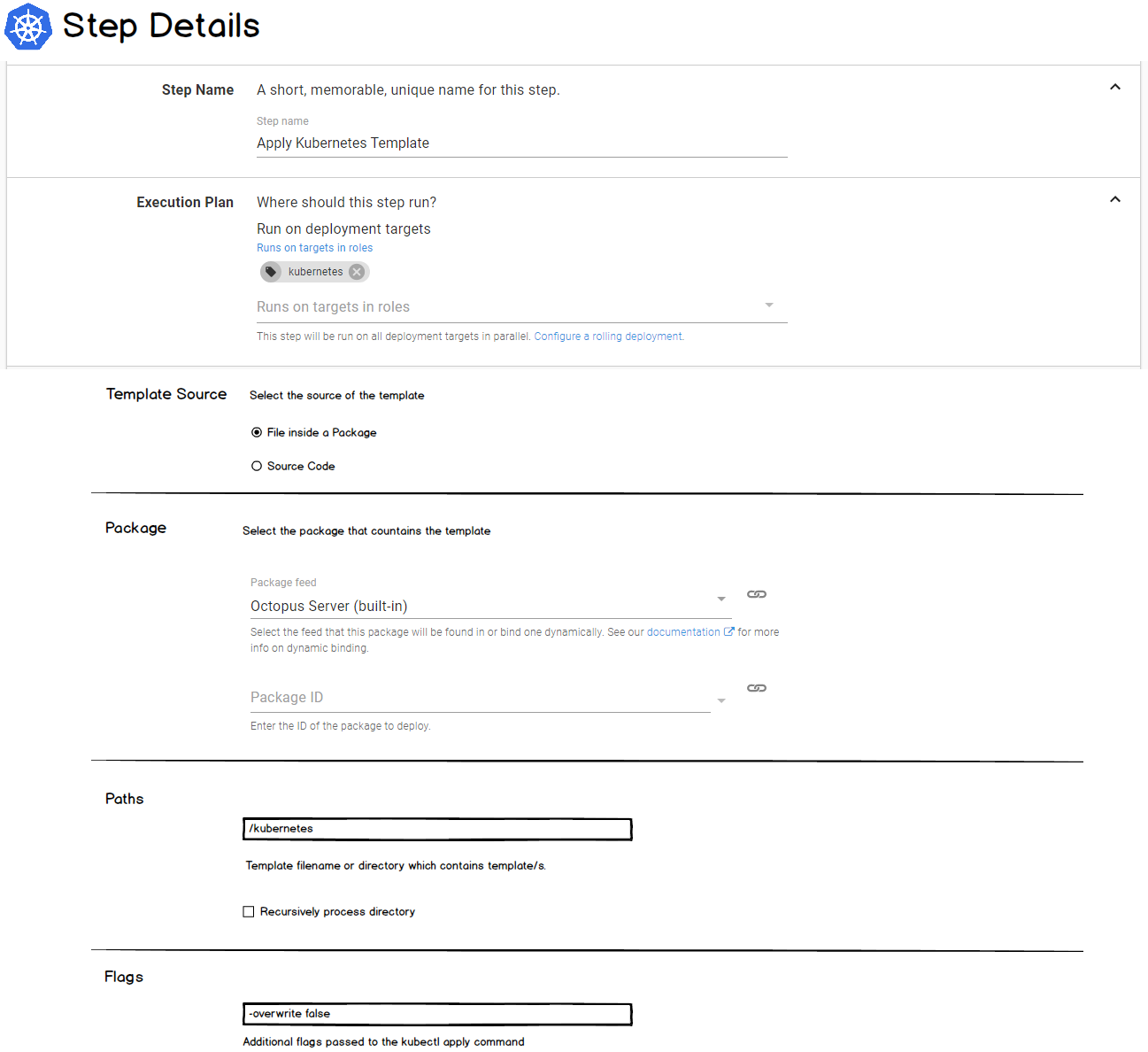Open Configure a rolling deployment link
1148x1052 pixels.
607,336
